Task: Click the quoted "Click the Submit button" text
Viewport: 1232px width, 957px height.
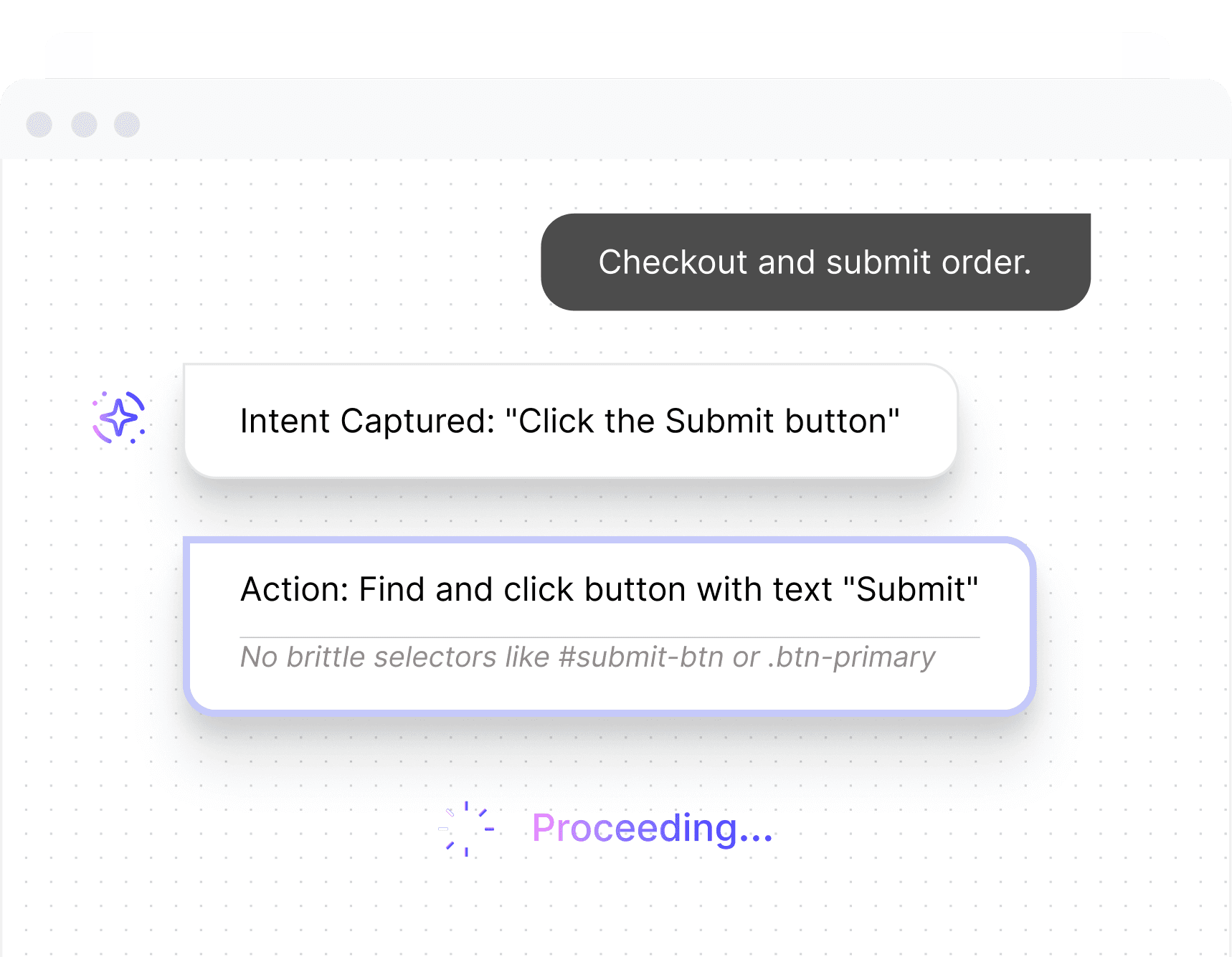Action: (702, 422)
